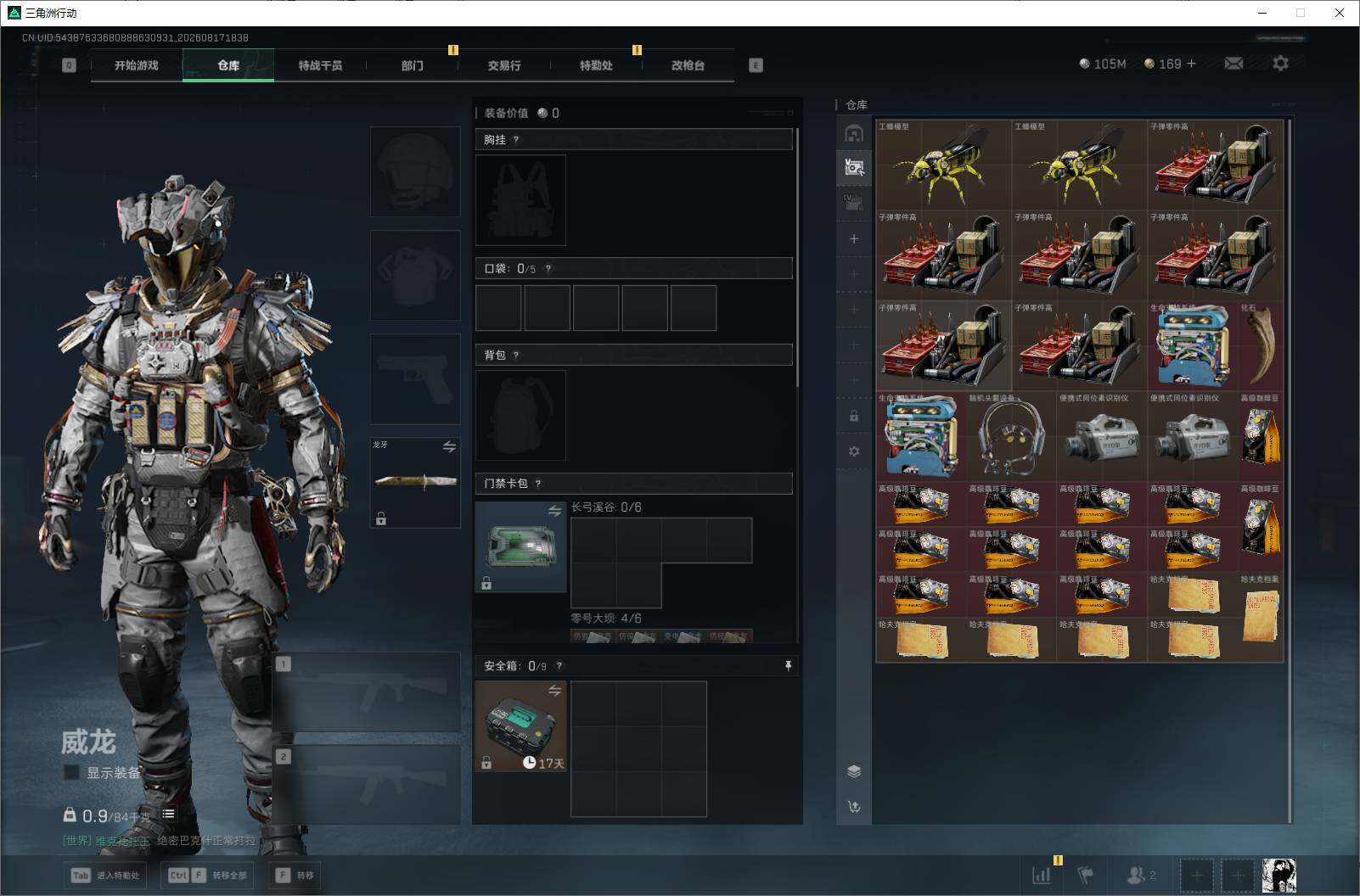Switch to the 开始游戏 tab
The image size is (1360, 896).
[x=137, y=65]
